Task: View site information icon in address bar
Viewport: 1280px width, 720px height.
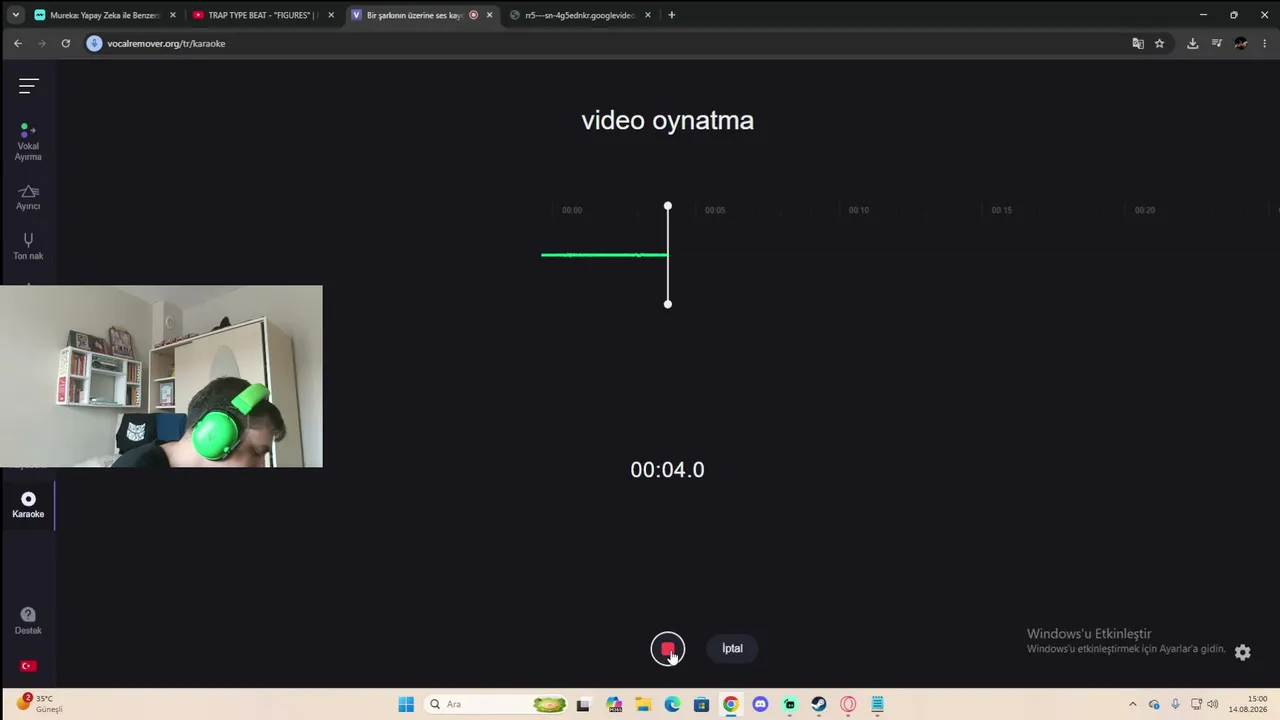Action: coord(95,43)
